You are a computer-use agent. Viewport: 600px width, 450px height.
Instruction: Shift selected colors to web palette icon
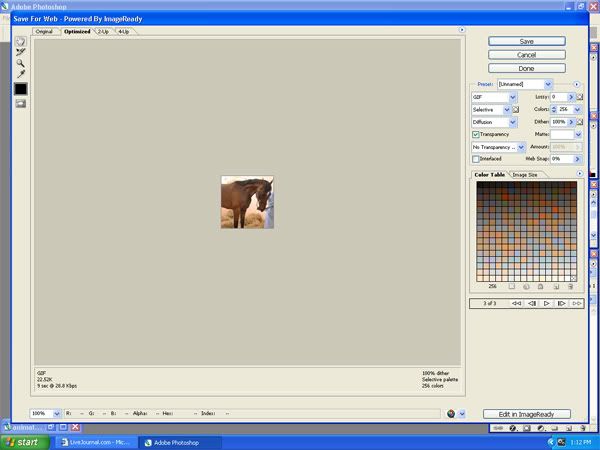526,286
